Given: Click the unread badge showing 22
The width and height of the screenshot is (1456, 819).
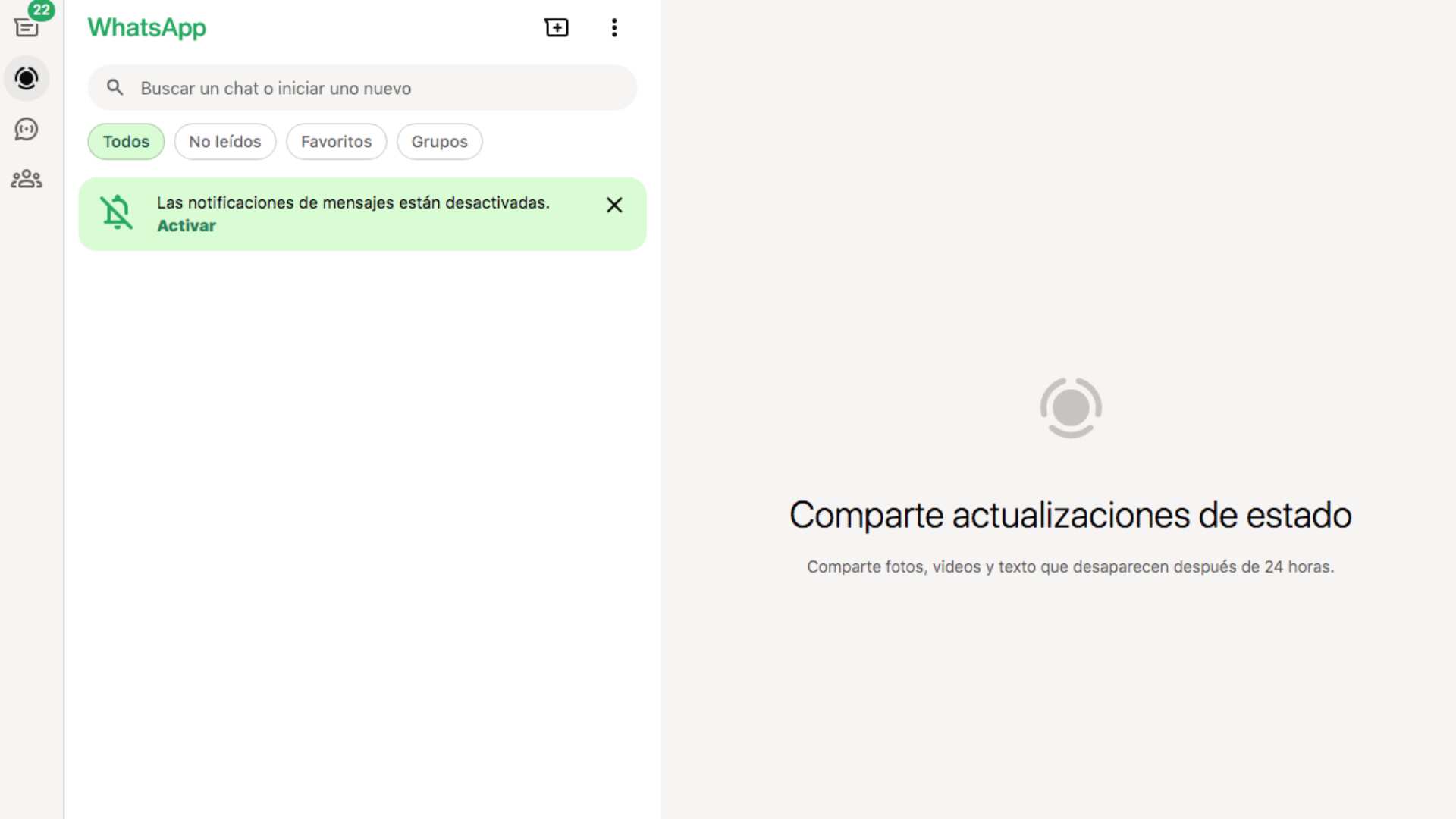Looking at the screenshot, I should point(42,11).
